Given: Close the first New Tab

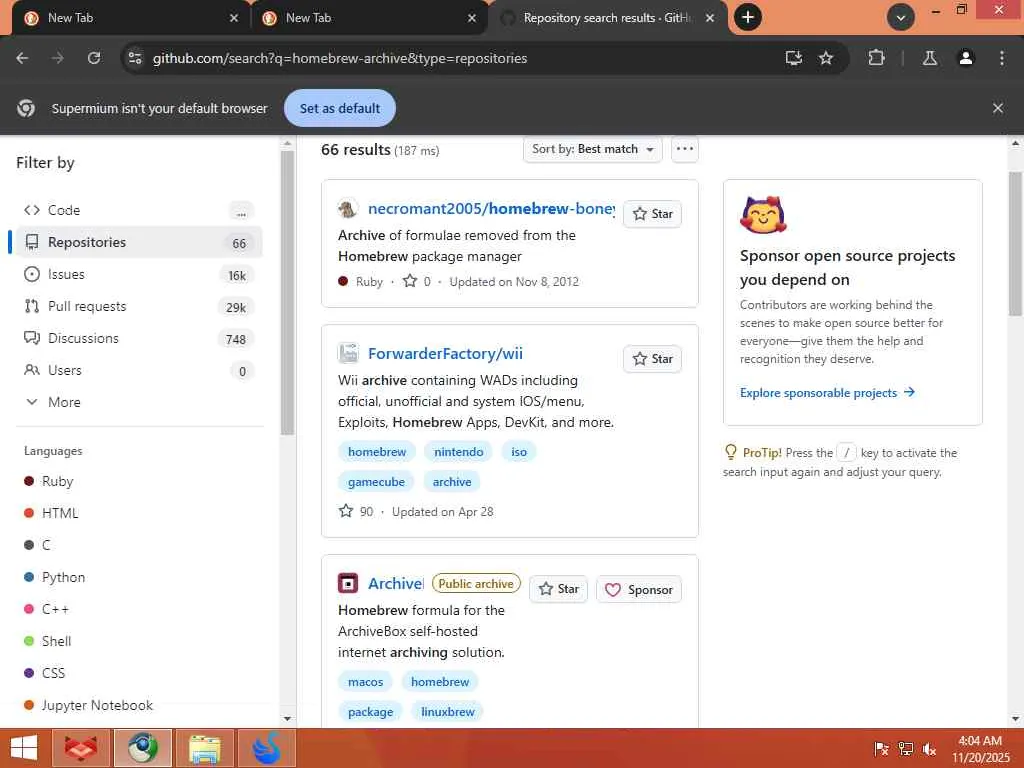Looking at the screenshot, I should (x=234, y=18).
